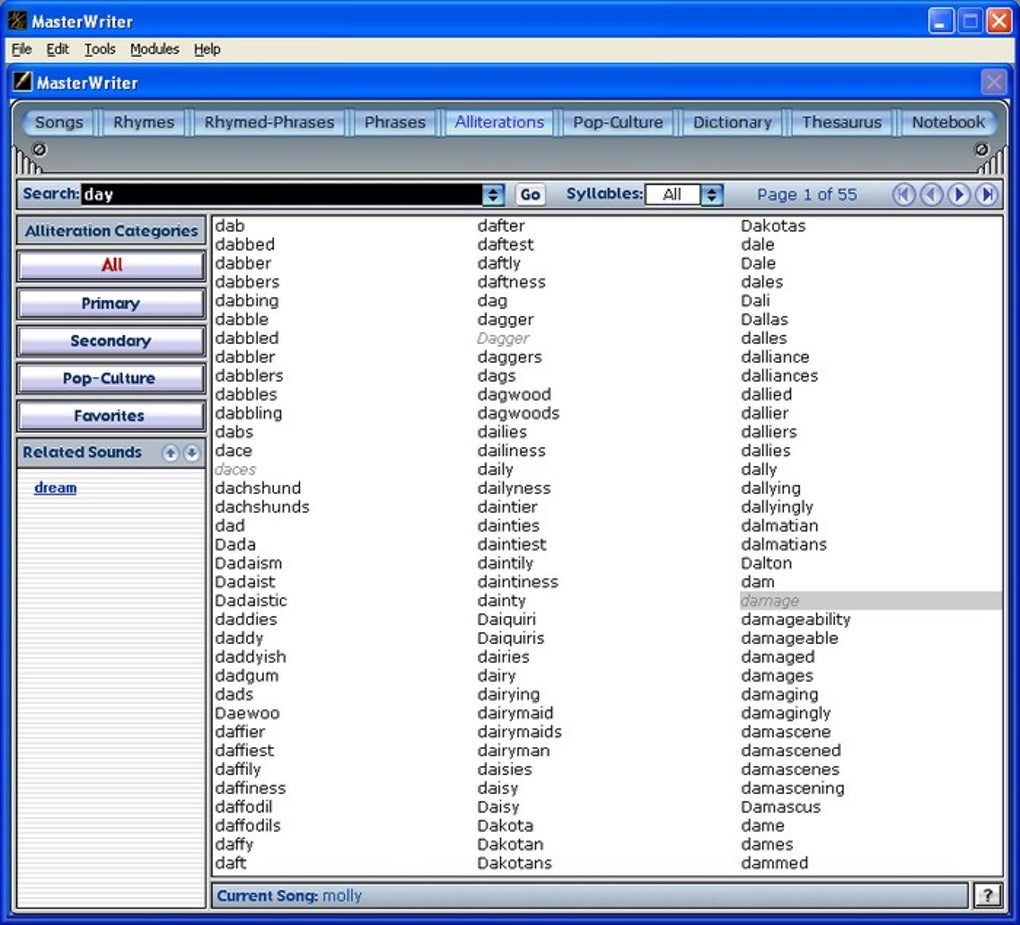Click the Related Sounds down arrow
Image resolution: width=1020 pixels, height=925 pixels.
click(191, 453)
